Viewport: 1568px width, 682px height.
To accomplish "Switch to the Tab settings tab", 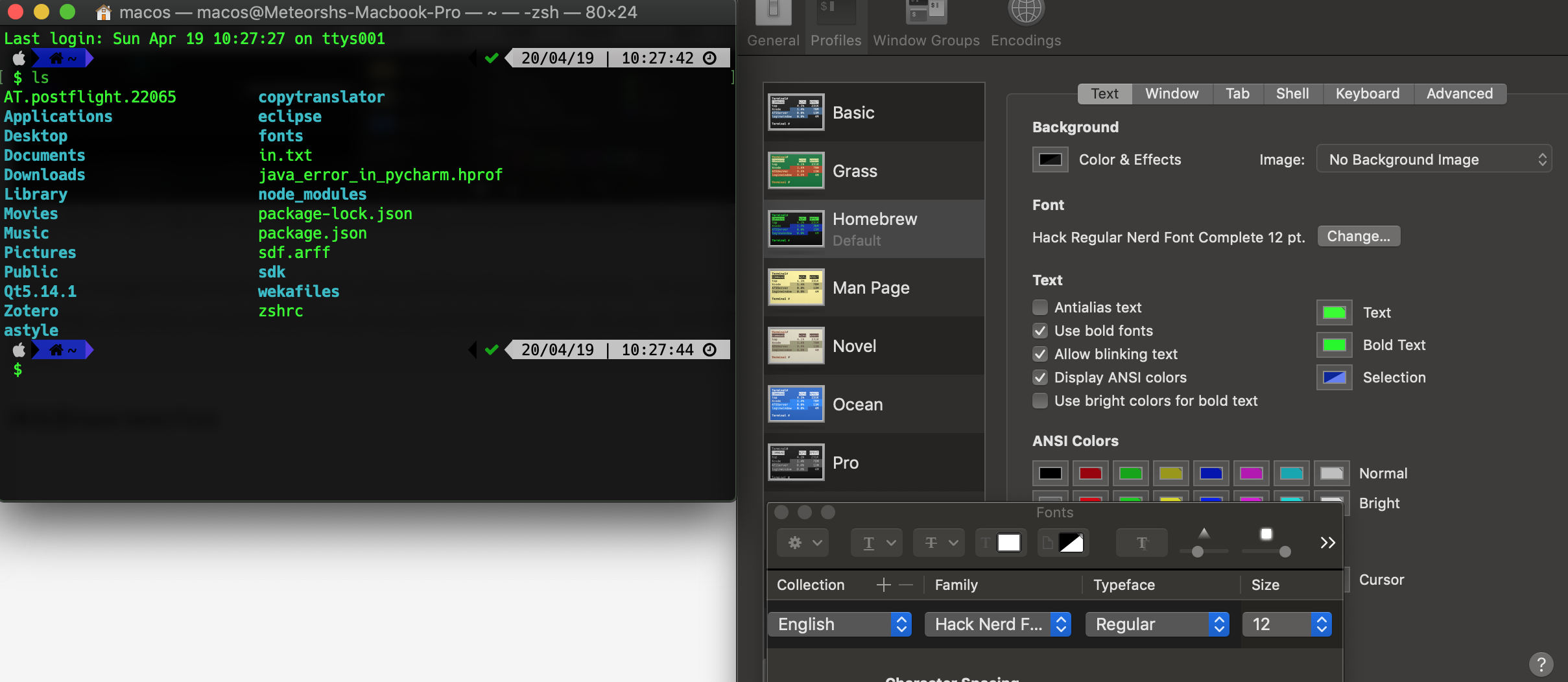I will coord(1237,93).
